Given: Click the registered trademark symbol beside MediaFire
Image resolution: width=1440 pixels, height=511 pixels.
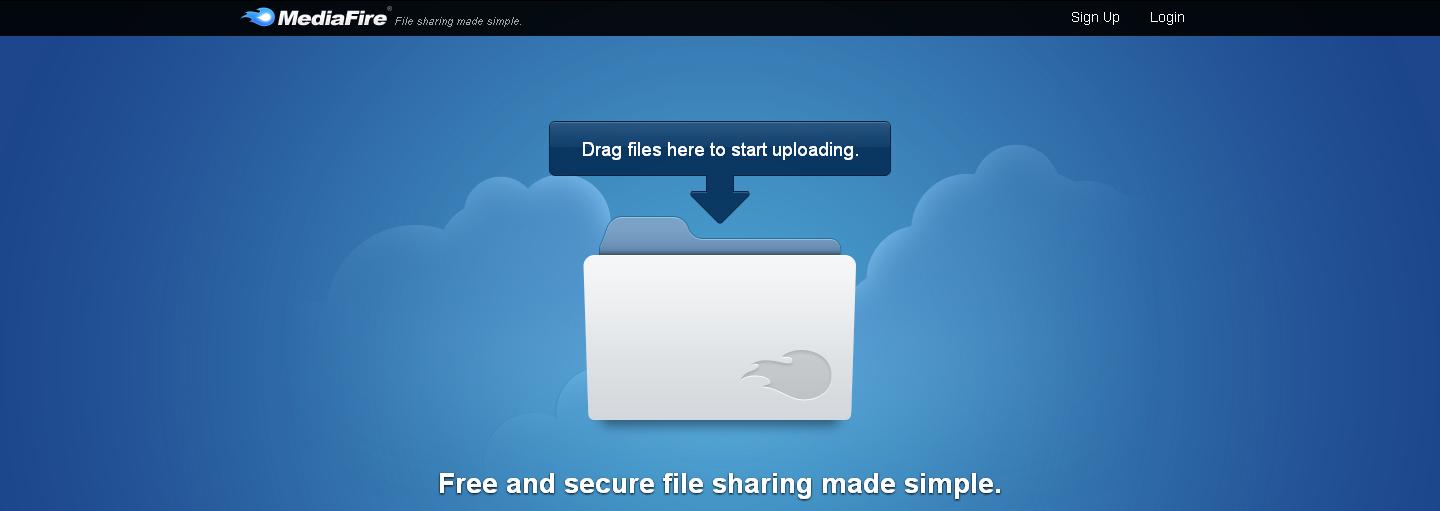Looking at the screenshot, I should point(389,9).
